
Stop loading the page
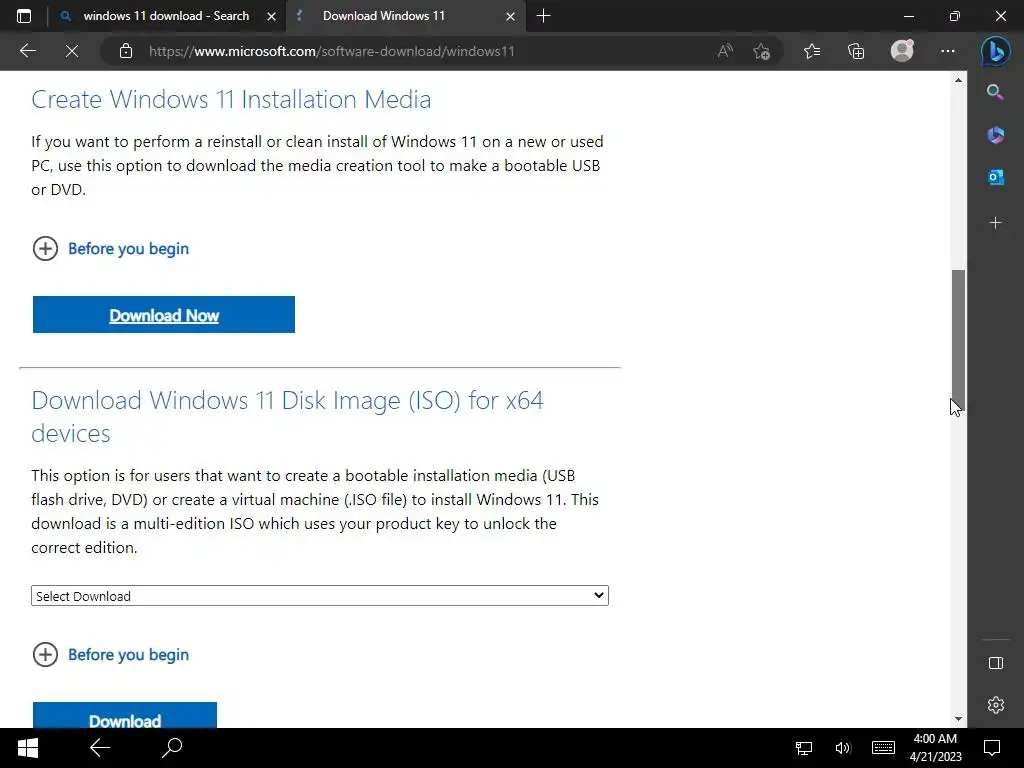pyautogui.click(x=72, y=51)
